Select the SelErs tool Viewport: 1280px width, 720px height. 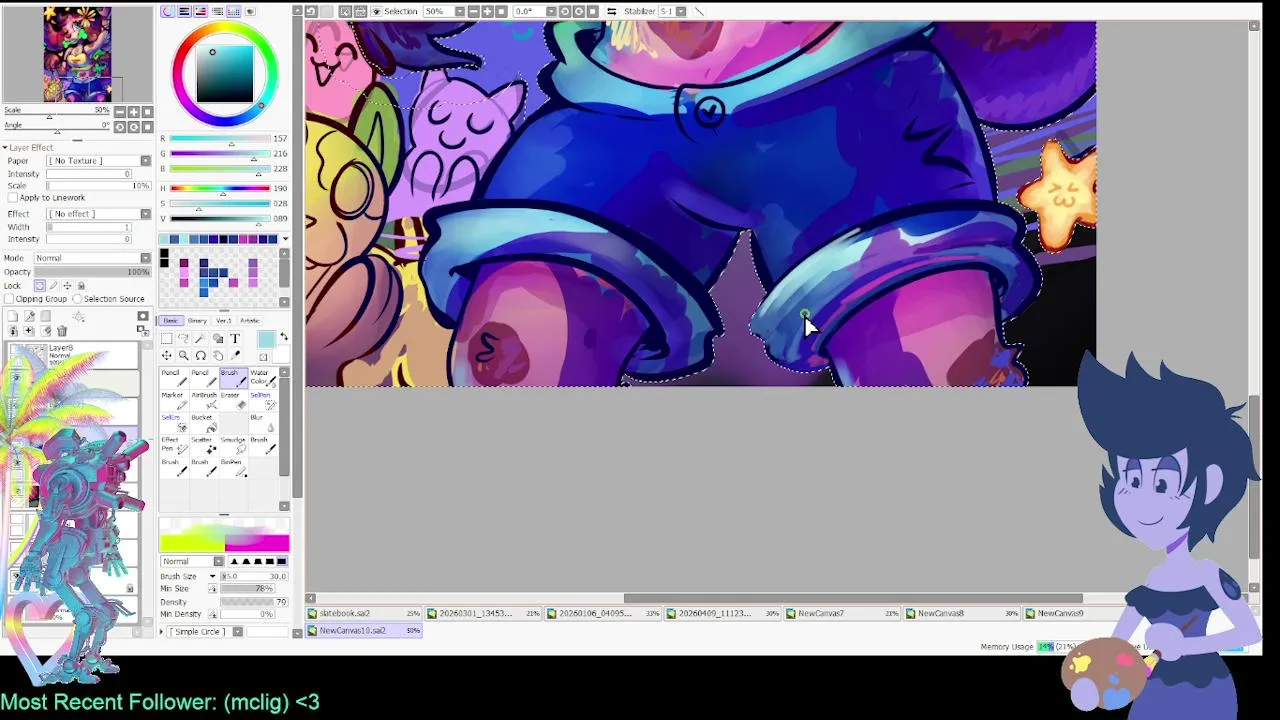[x=174, y=422]
